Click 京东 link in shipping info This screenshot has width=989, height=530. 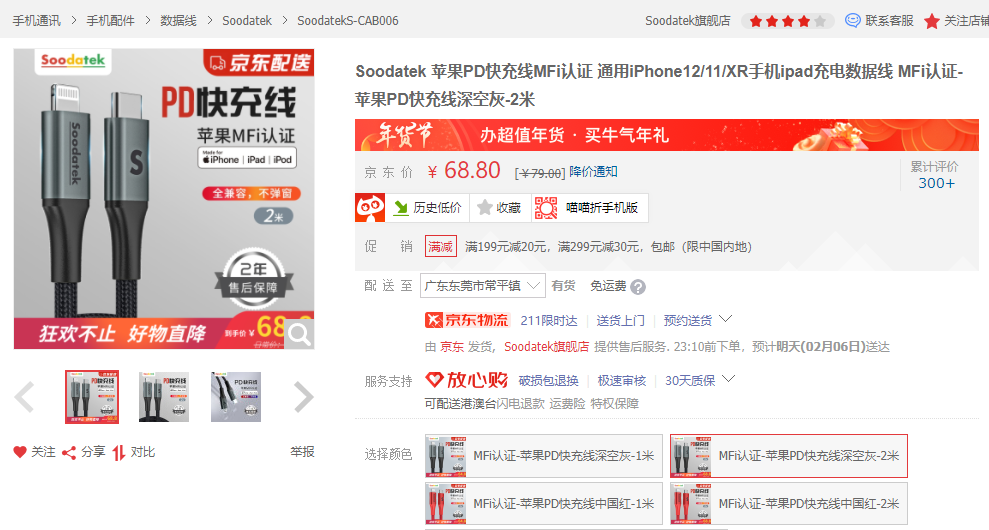(452, 346)
